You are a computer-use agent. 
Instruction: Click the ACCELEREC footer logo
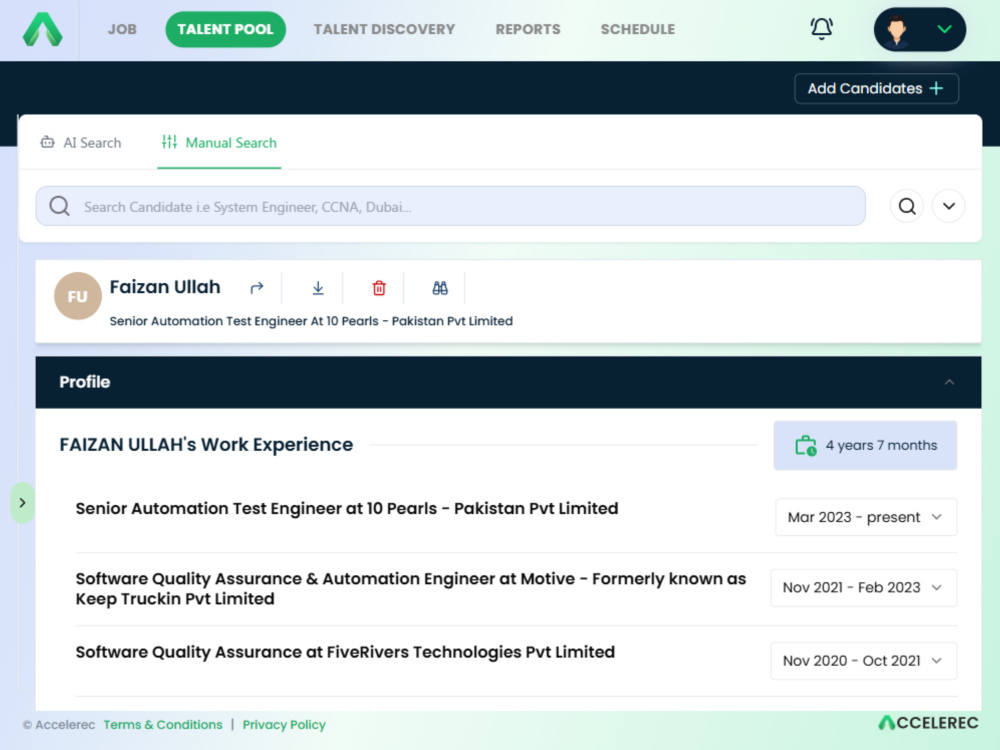pyautogui.click(x=928, y=723)
